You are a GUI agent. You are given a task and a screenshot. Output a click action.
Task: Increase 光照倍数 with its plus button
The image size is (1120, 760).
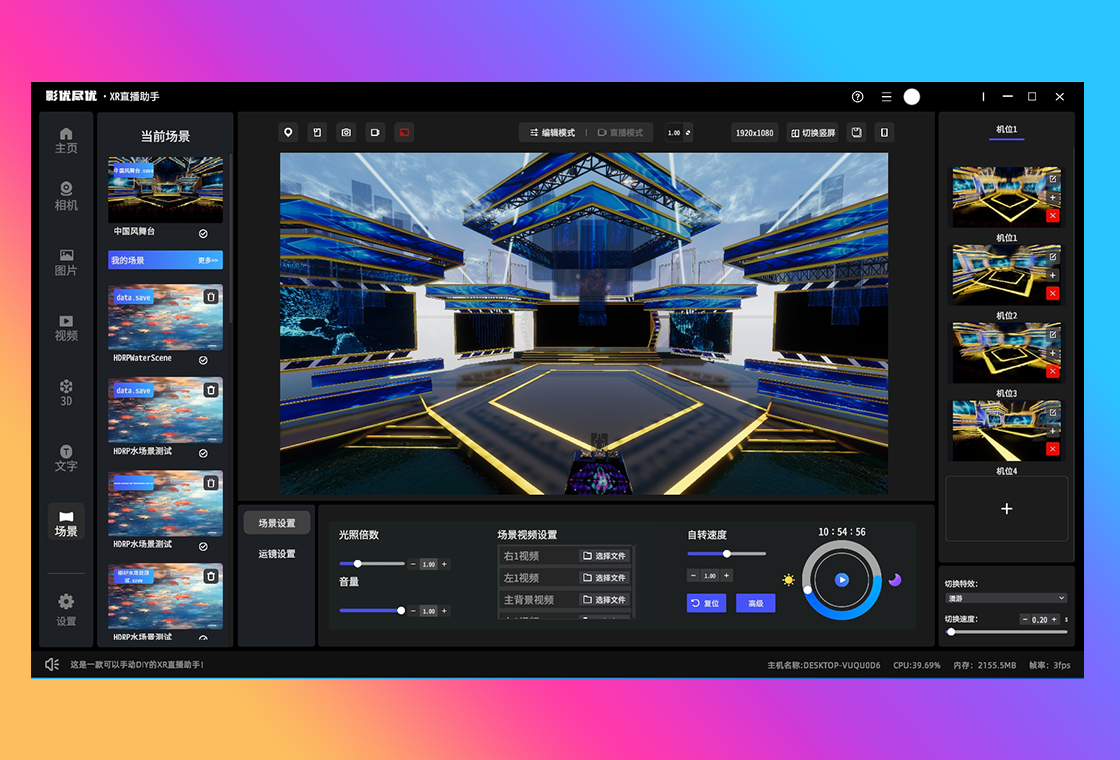(x=444, y=564)
